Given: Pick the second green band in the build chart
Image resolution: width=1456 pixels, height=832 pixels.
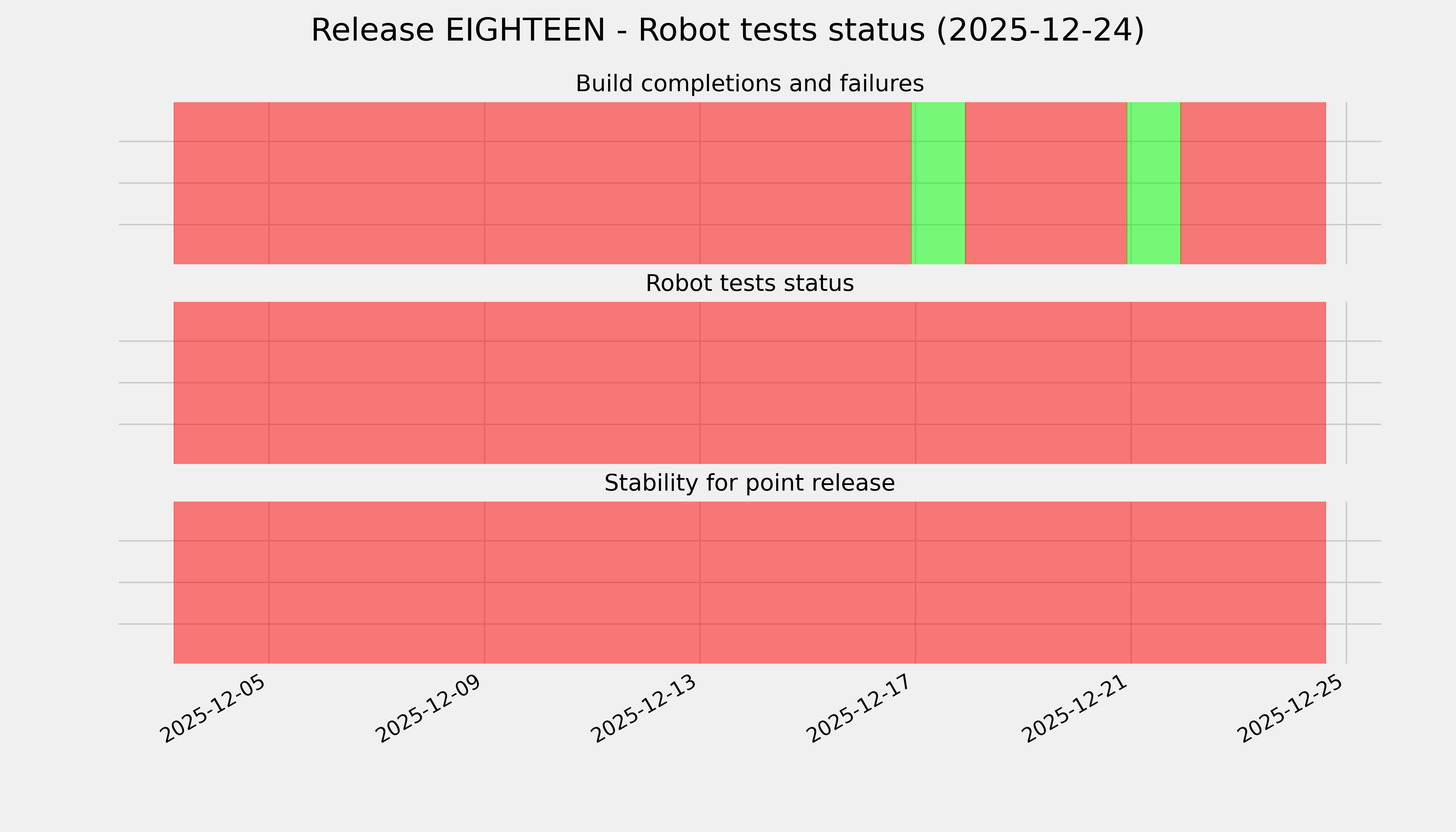Looking at the screenshot, I should [1154, 183].
